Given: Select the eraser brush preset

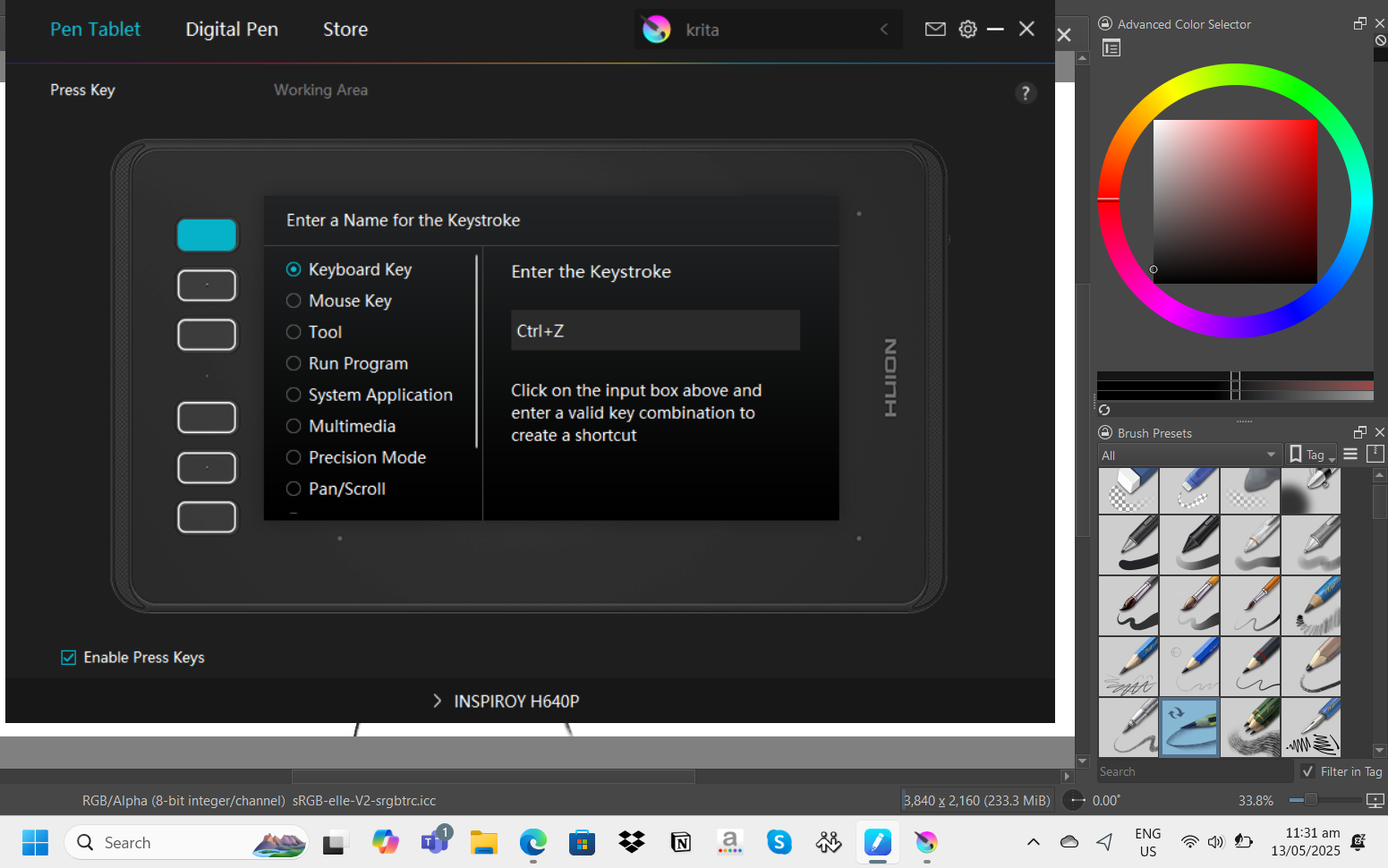Looking at the screenshot, I should tap(1128, 489).
